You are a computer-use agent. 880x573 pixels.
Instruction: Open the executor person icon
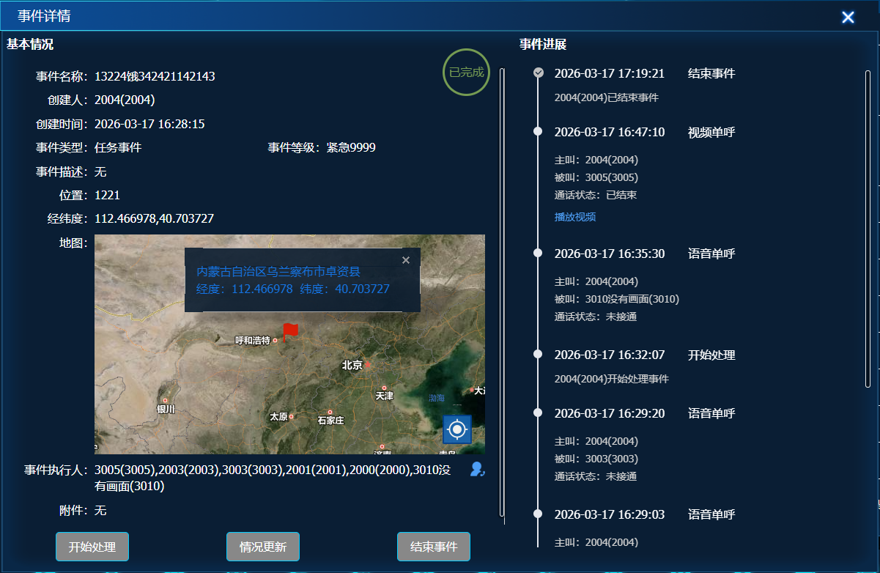[477, 469]
